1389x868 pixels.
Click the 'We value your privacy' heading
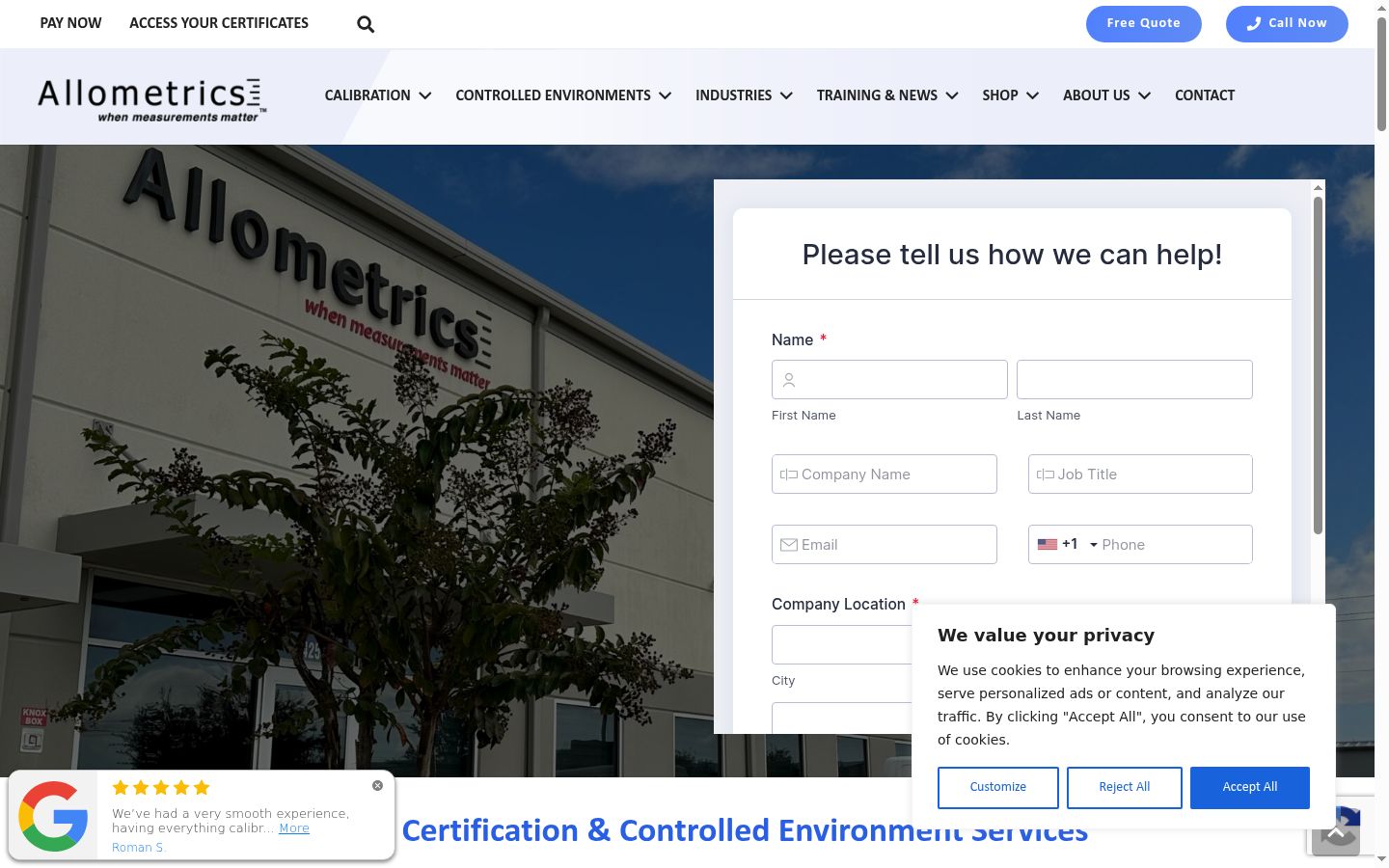[1046, 636]
